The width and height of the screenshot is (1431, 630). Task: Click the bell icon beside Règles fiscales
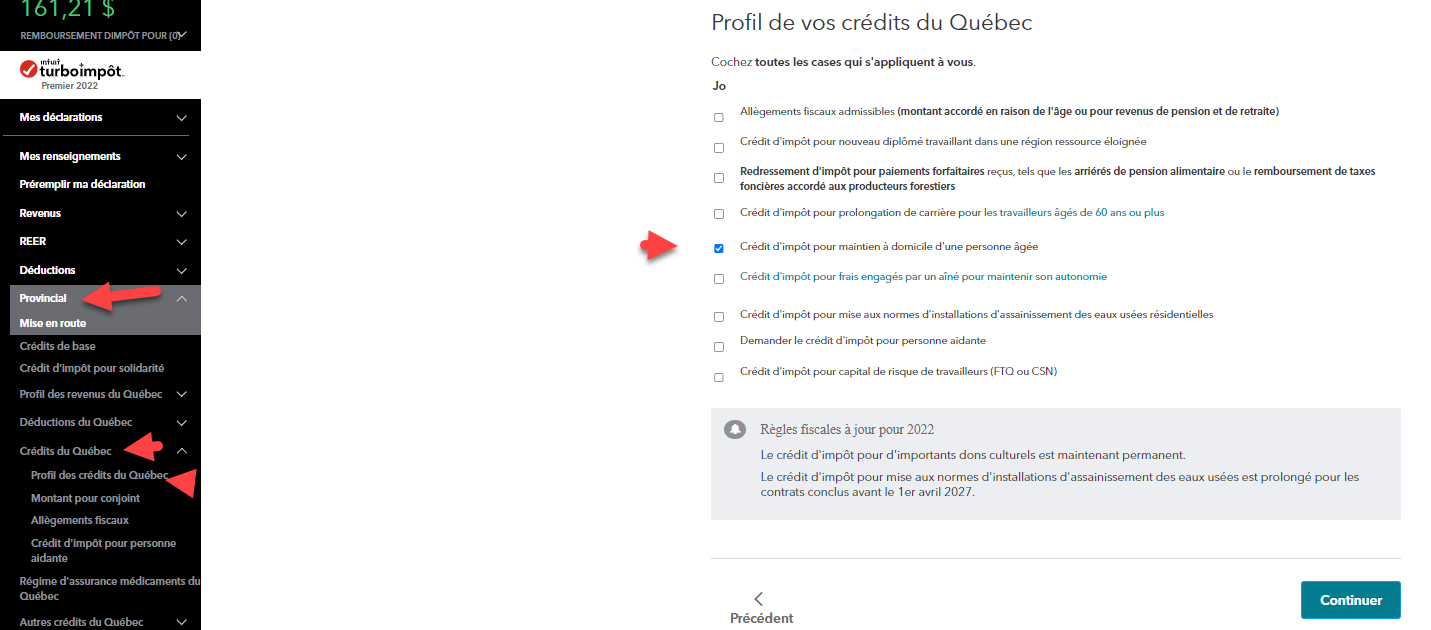click(735, 430)
